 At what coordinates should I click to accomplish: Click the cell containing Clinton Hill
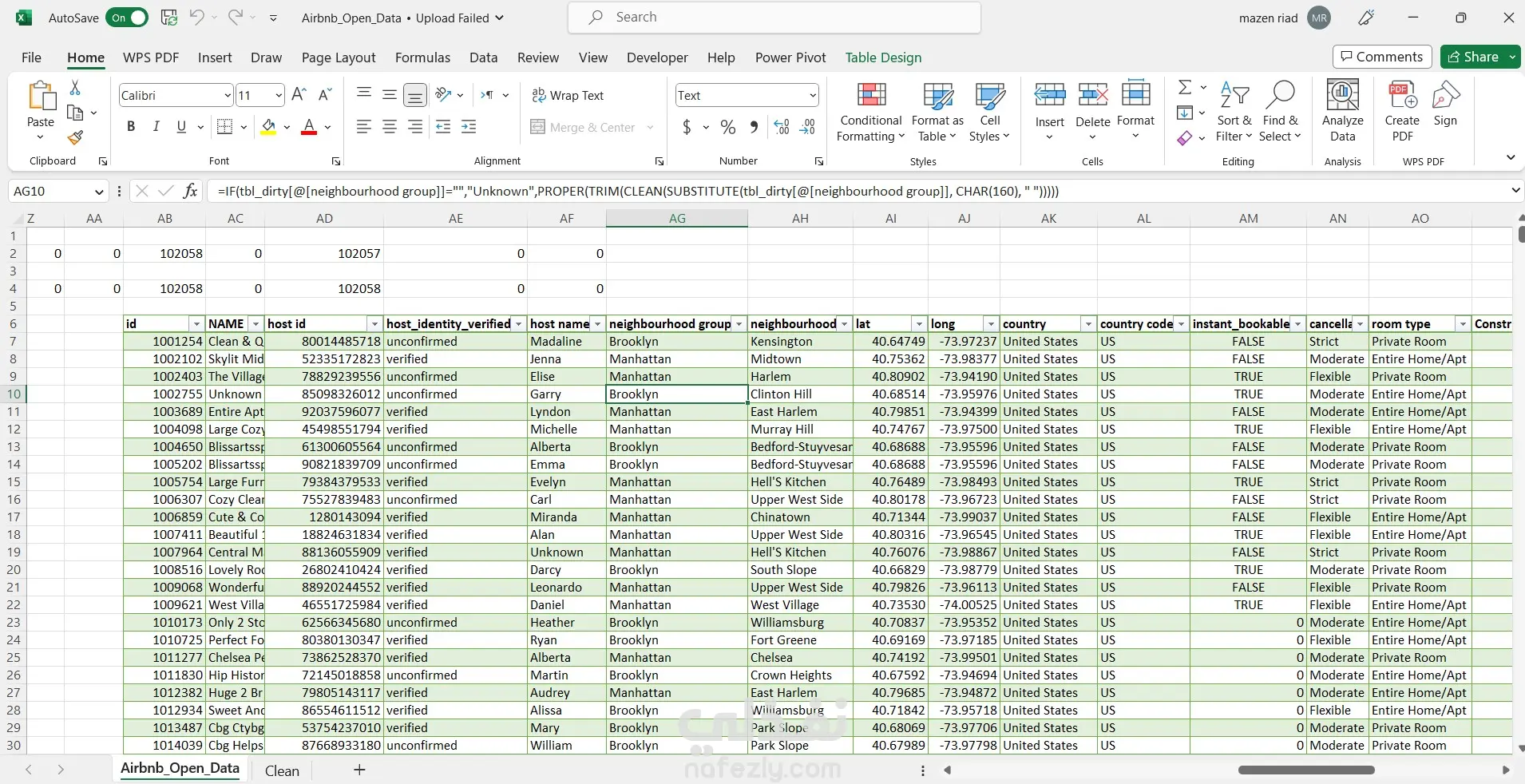[x=800, y=394]
